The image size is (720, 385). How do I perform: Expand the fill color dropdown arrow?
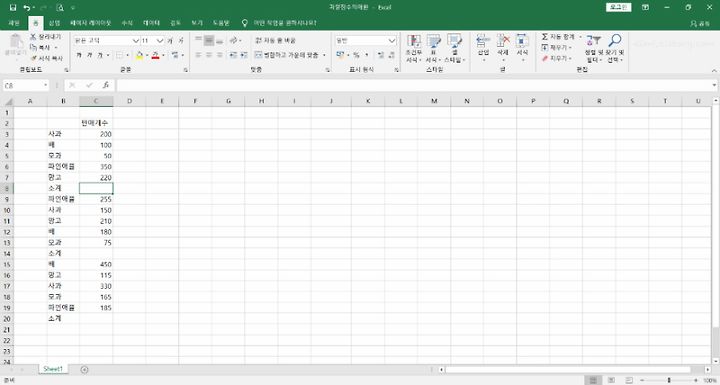pyautogui.click(x=147, y=55)
